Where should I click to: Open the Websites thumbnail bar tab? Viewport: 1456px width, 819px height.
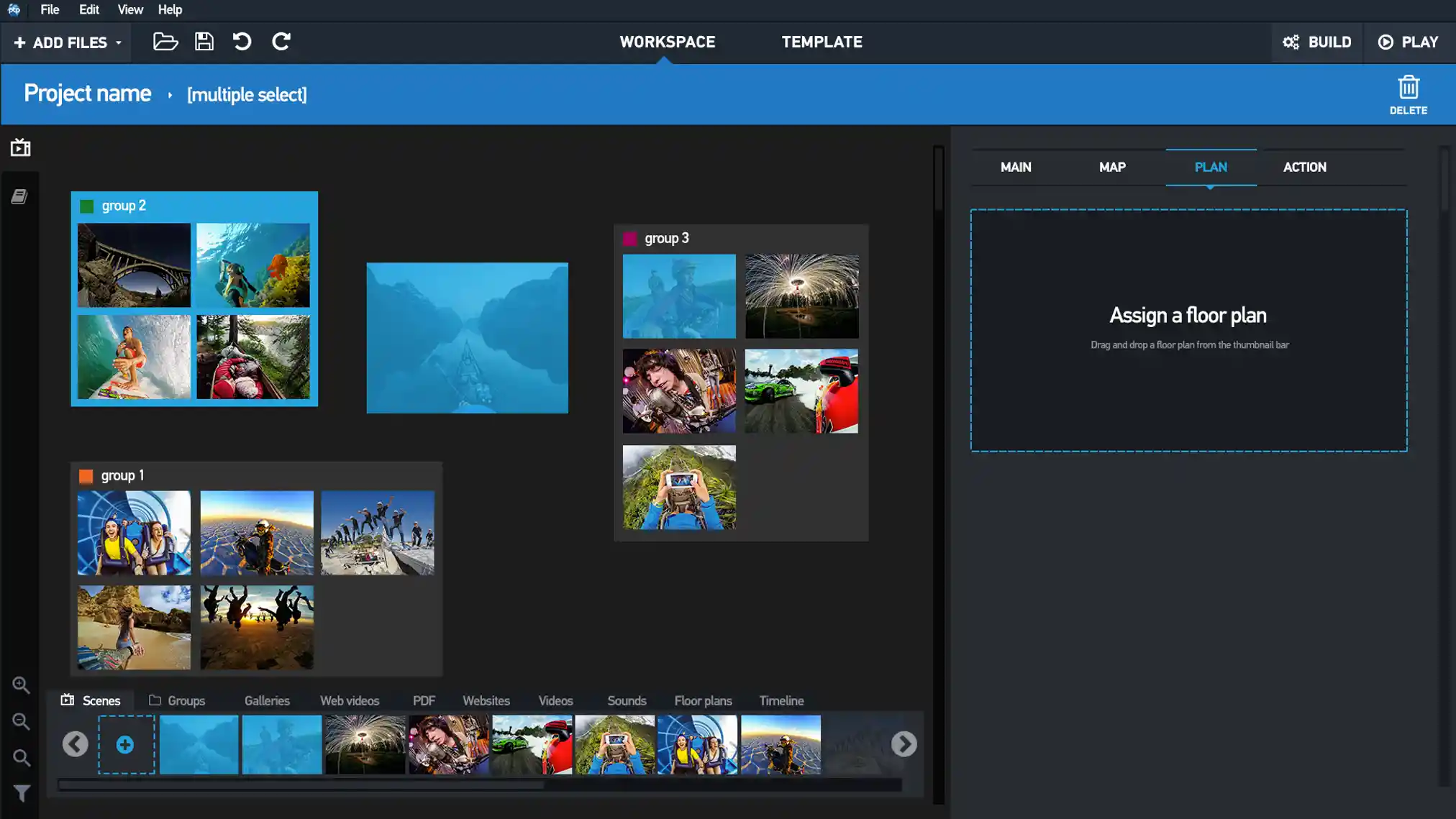[x=486, y=700]
